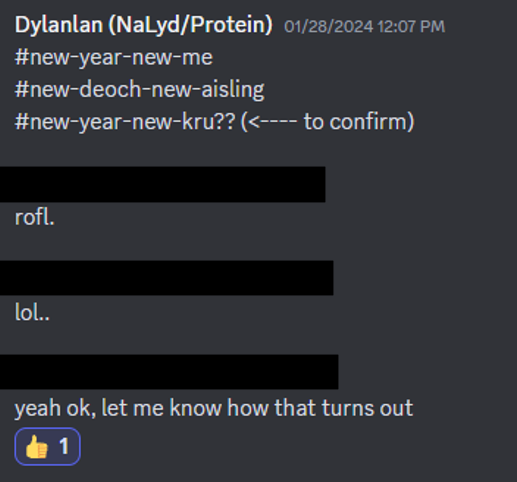Click the reaction count number 1
Image resolution: width=517 pixels, height=482 pixels.
pyautogui.click(x=64, y=446)
